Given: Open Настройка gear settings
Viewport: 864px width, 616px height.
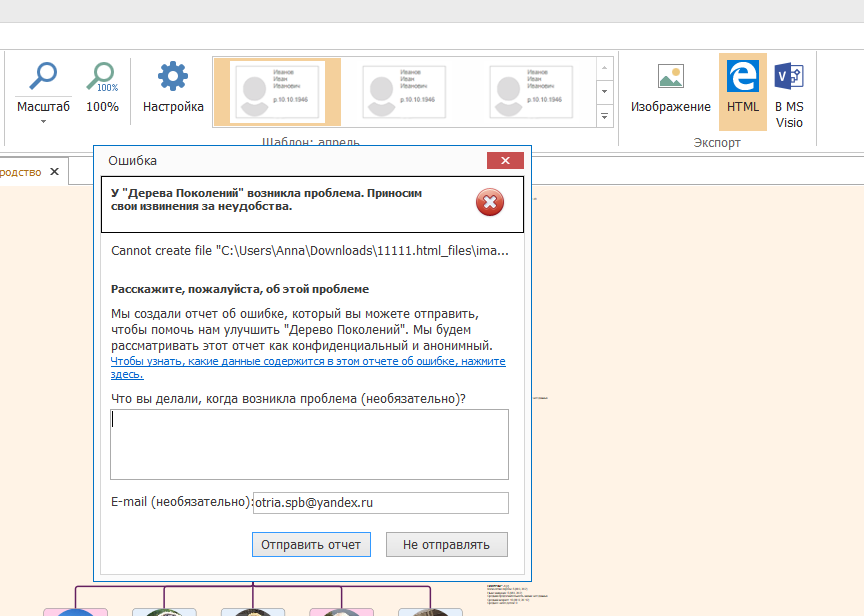Looking at the screenshot, I should click(173, 76).
